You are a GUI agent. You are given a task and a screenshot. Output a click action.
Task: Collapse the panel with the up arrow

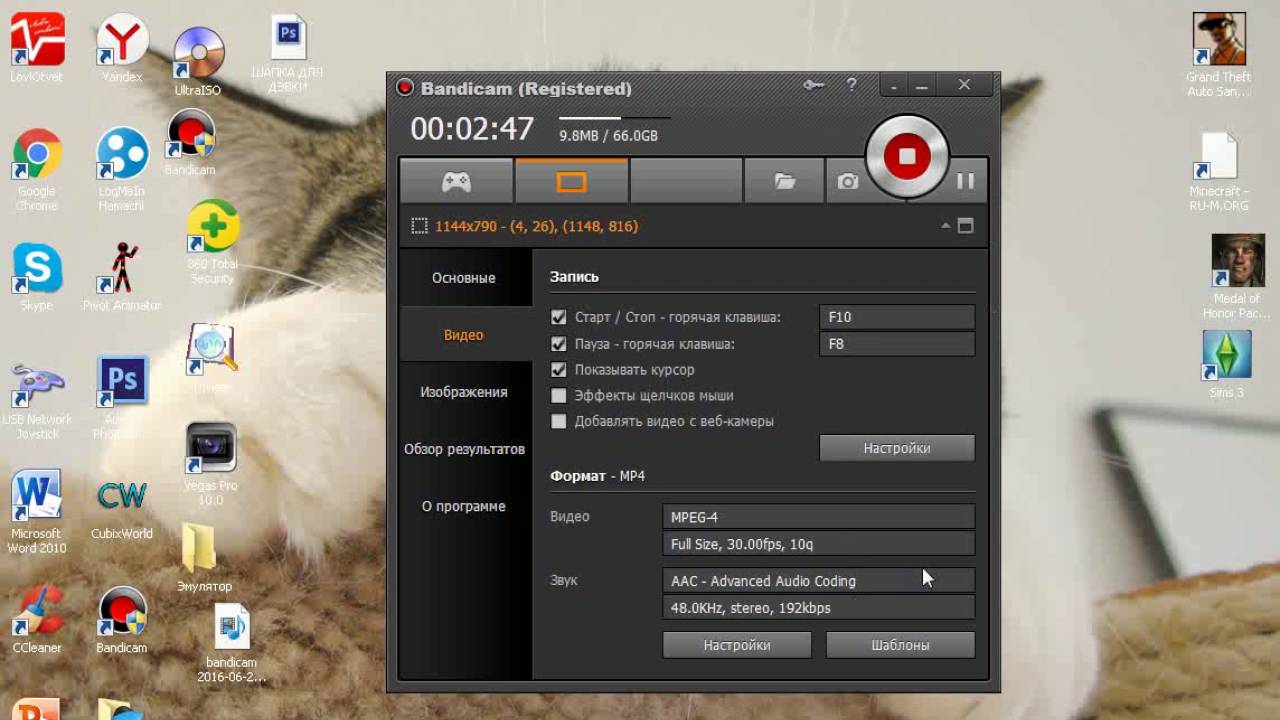945,226
